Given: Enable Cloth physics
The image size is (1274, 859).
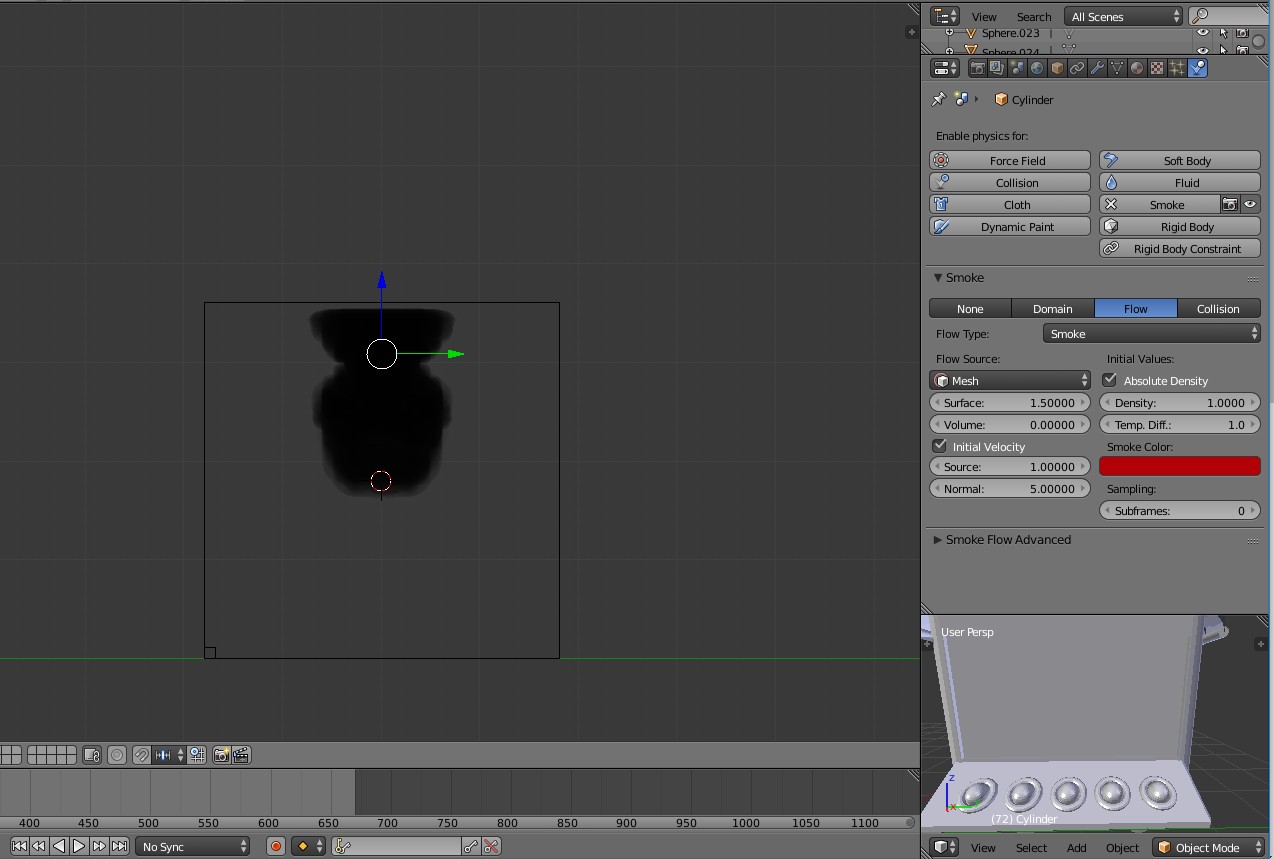Looking at the screenshot, I should 1010,204.
